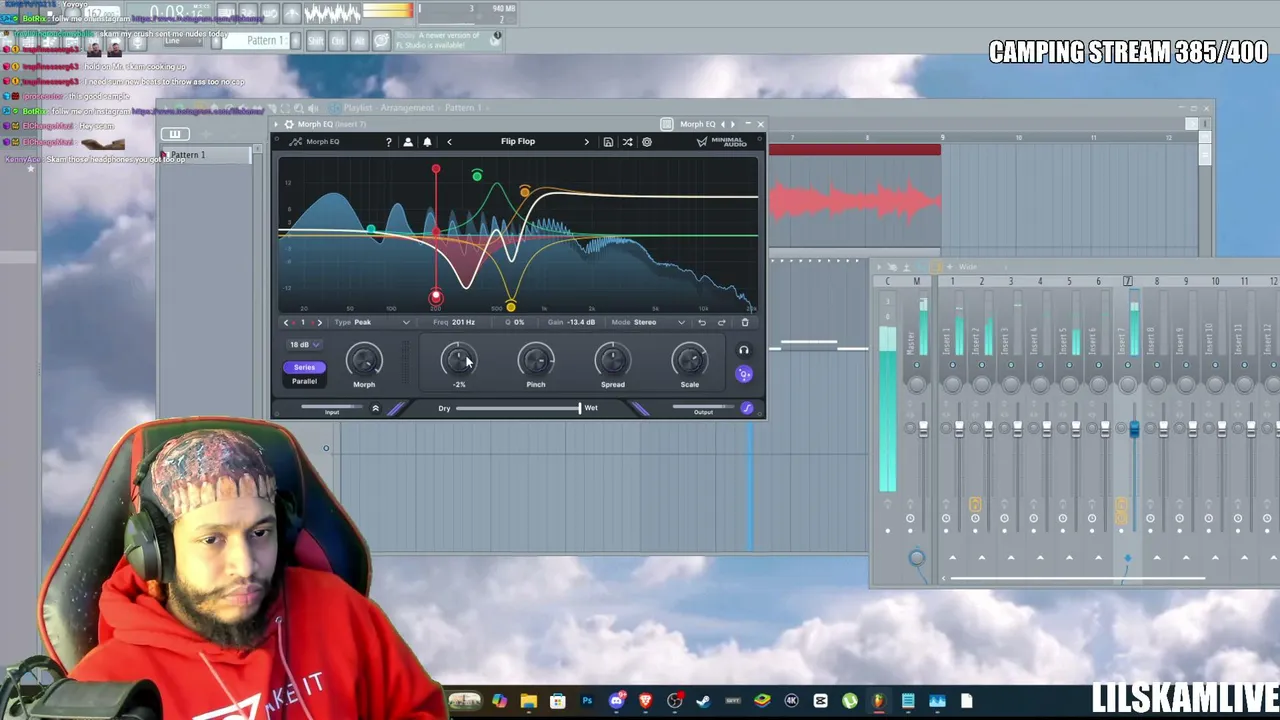Open Morph EQ settings gear in header

coord(647,142)
